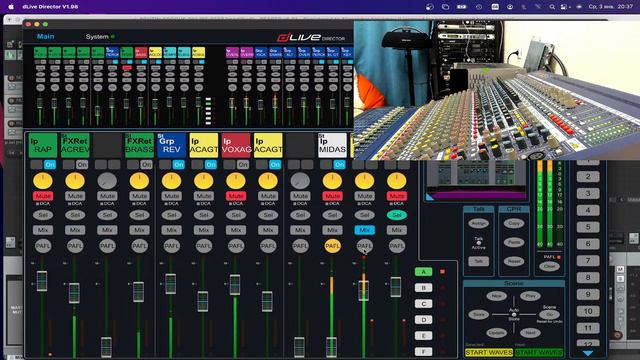Click the Paste button
This screenshot has height=360, width=640.
[514, 242]
